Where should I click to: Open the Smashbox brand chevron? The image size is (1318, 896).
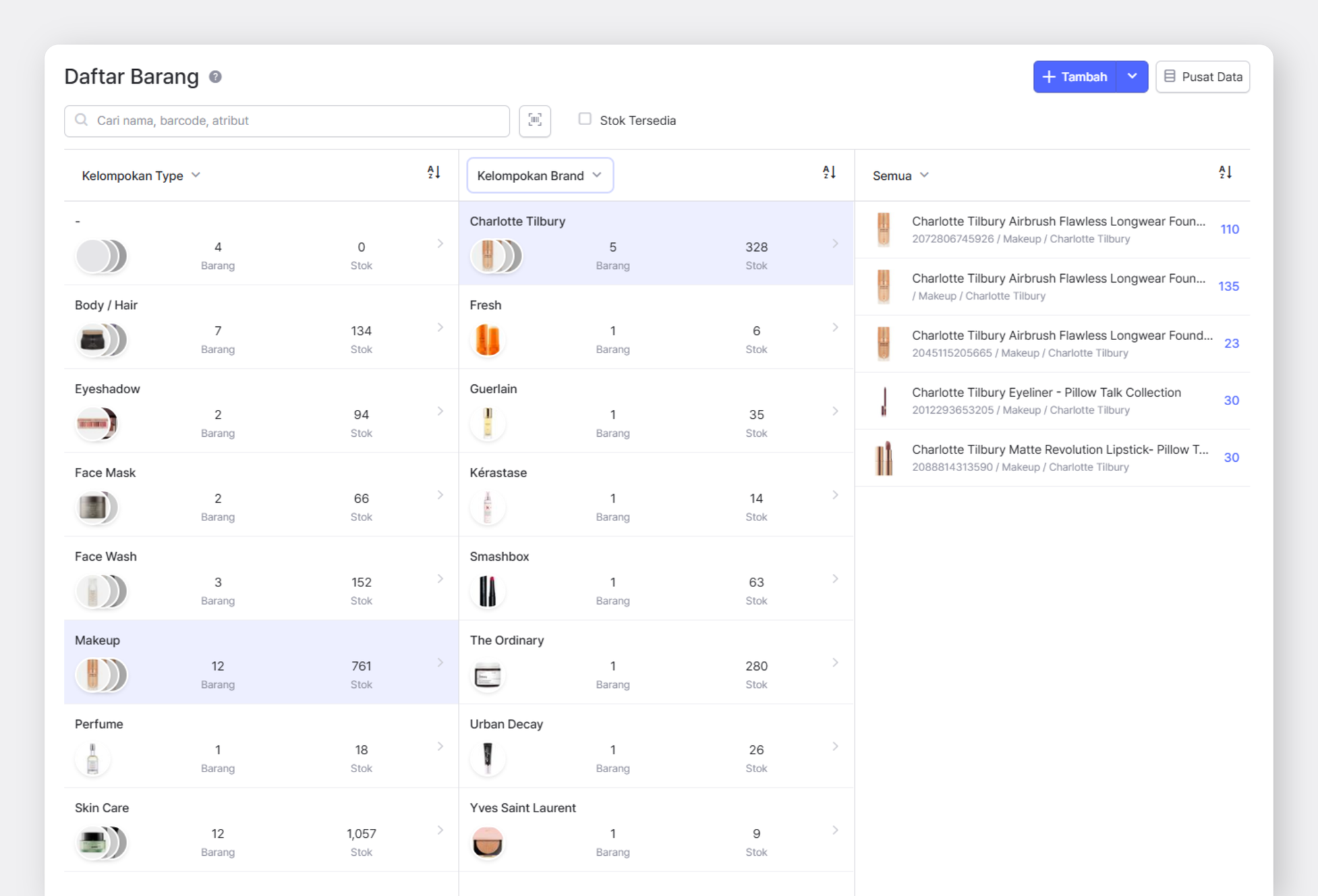tap(835, 578)
